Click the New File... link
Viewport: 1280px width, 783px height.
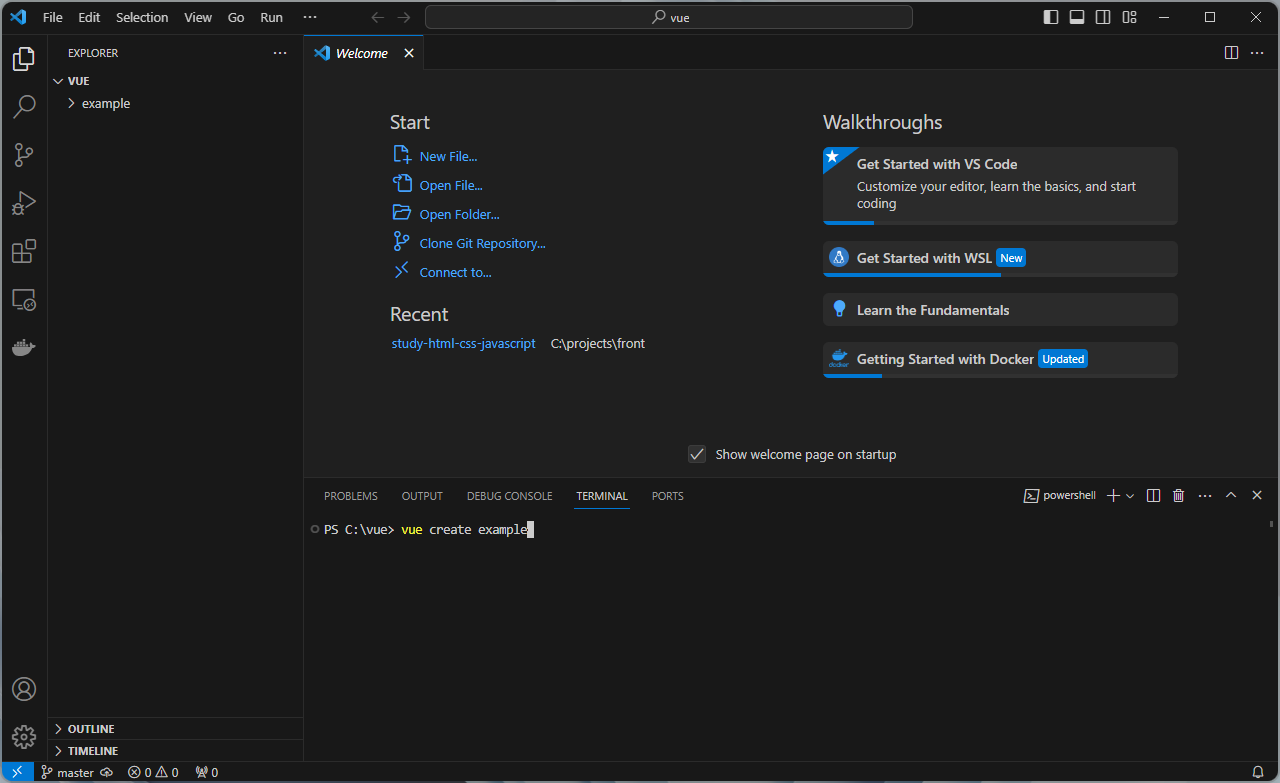pyautogui.click(x=448, y=156)
